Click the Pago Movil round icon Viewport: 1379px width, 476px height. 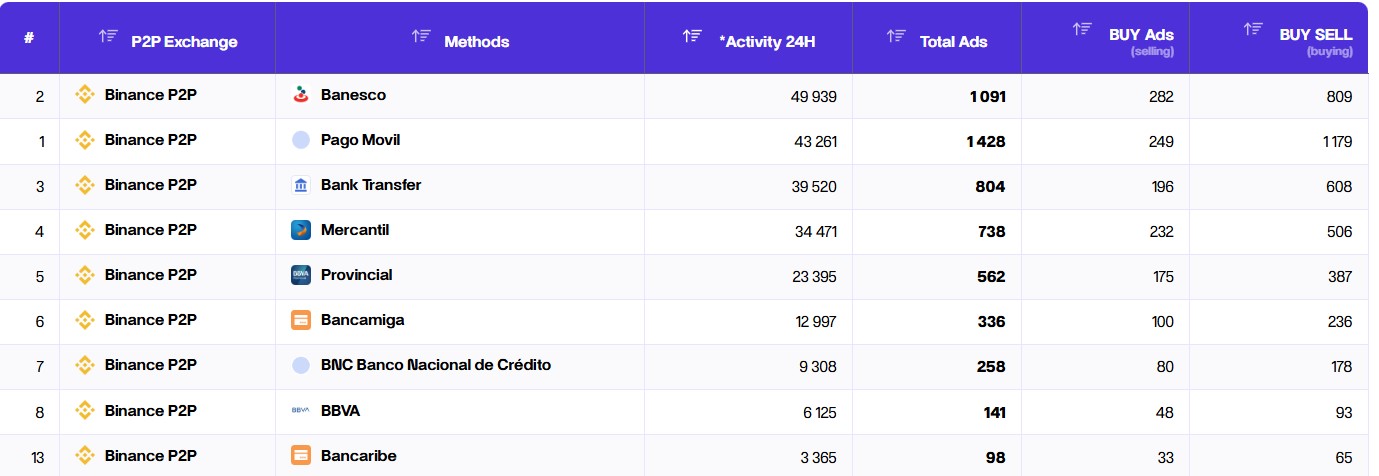pyautogui.click(x=301, y=140)
